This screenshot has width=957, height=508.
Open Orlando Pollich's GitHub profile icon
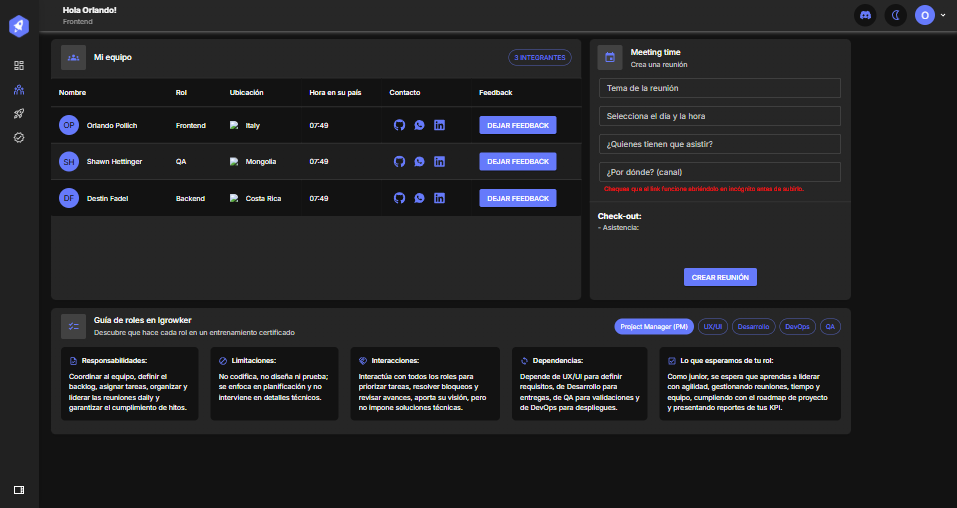399,125
